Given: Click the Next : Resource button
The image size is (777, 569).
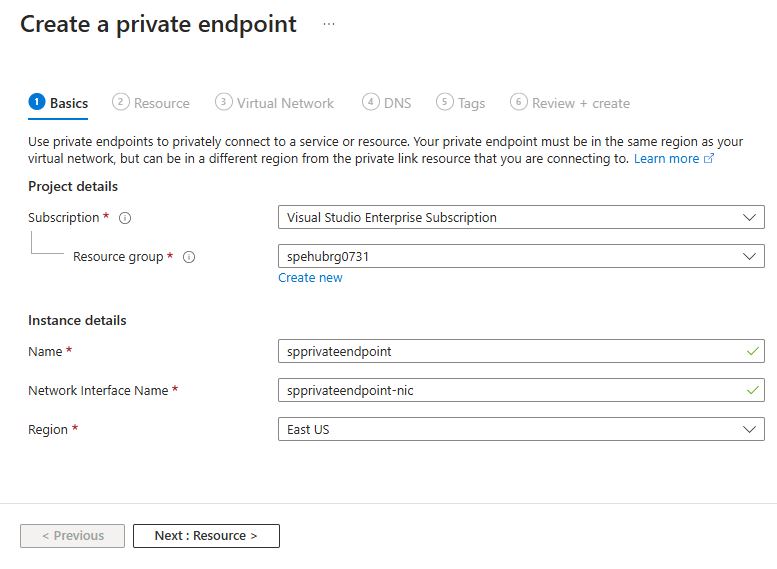Looking at the screenshot, I should [x=206, y=536].
